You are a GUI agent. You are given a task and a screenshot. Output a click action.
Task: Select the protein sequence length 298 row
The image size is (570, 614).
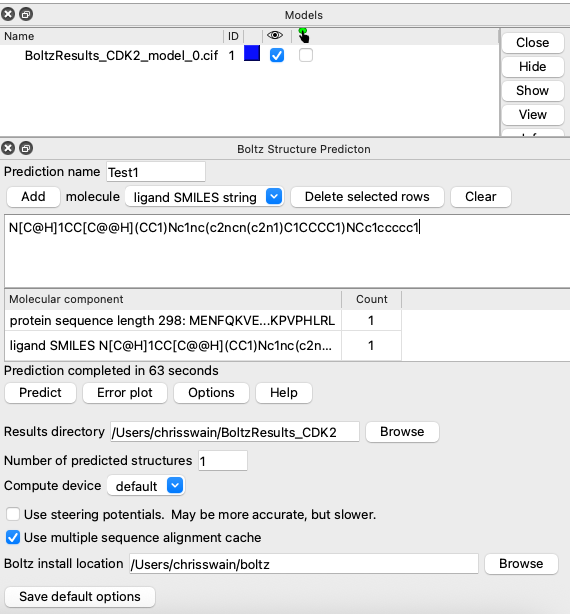203,321
